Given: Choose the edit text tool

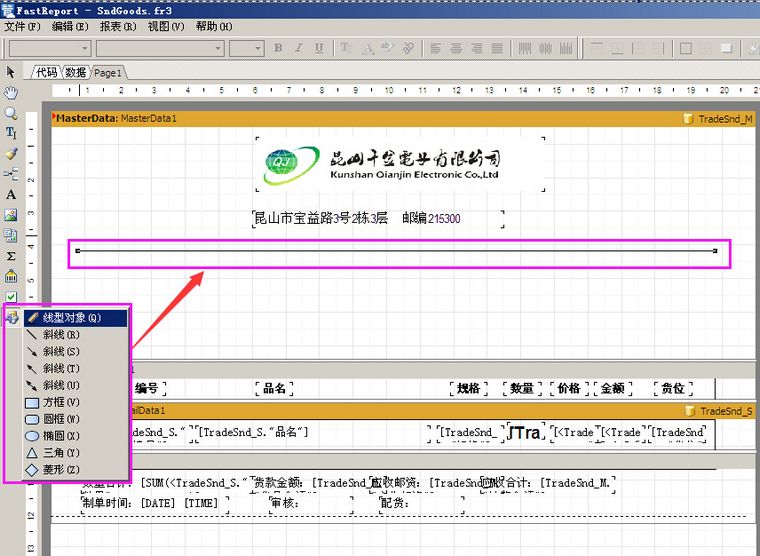Looking at the screenshot, I should (11, 133).
